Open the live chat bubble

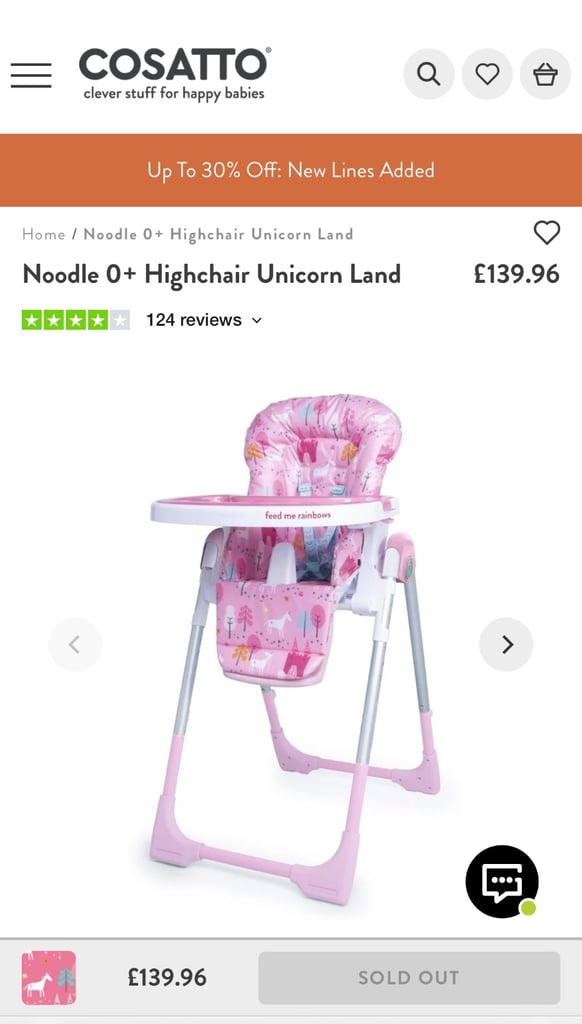click(x=502, y=882)
